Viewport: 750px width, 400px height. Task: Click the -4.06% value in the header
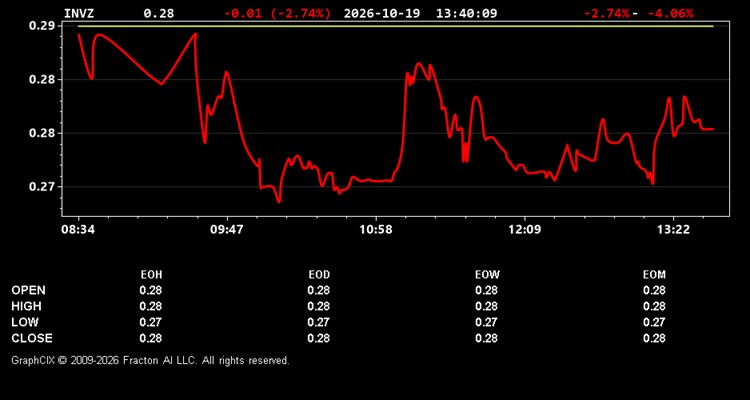click(x=670, y=13)
